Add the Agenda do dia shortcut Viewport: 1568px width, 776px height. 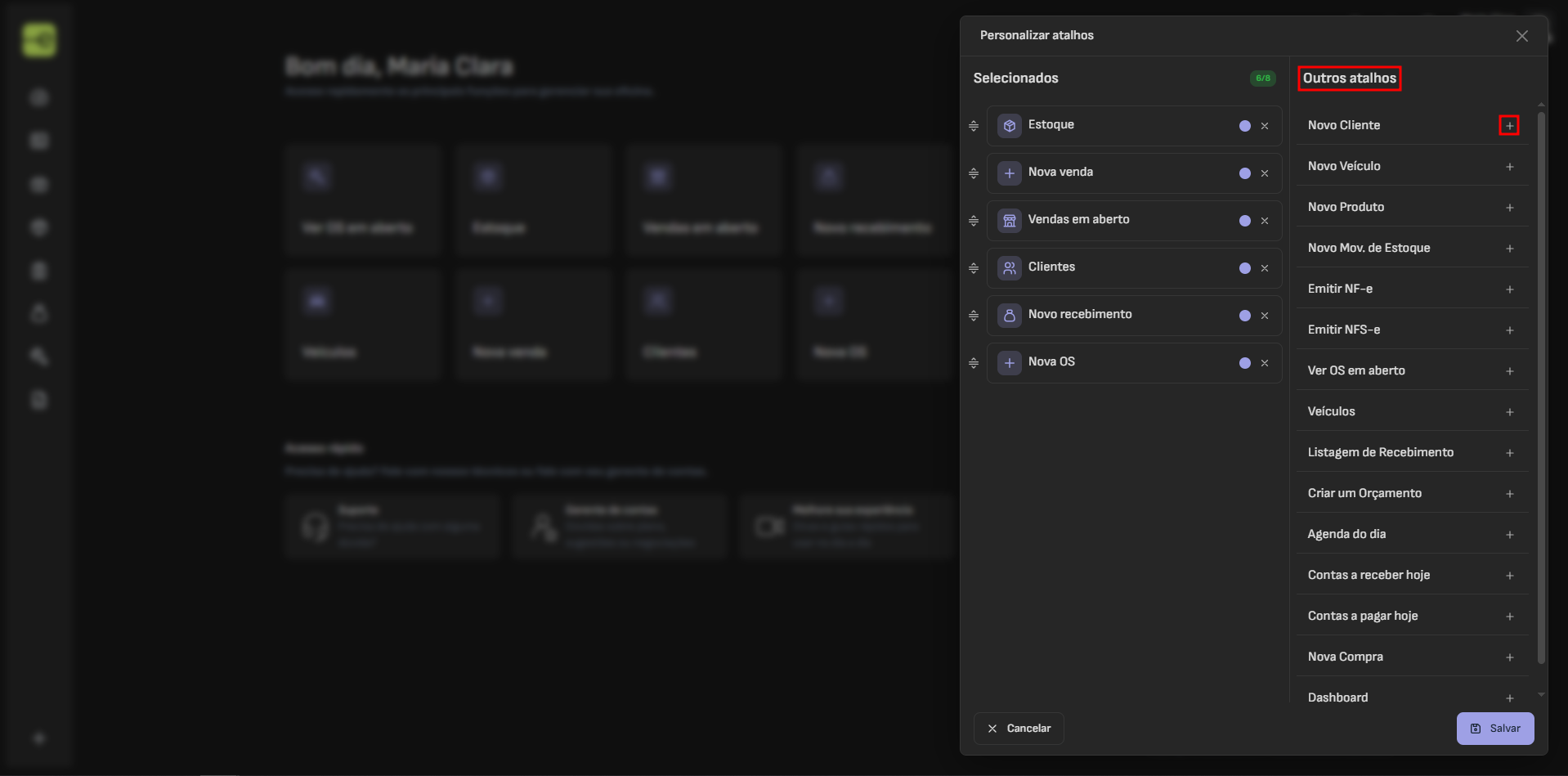coord(1509,535)
